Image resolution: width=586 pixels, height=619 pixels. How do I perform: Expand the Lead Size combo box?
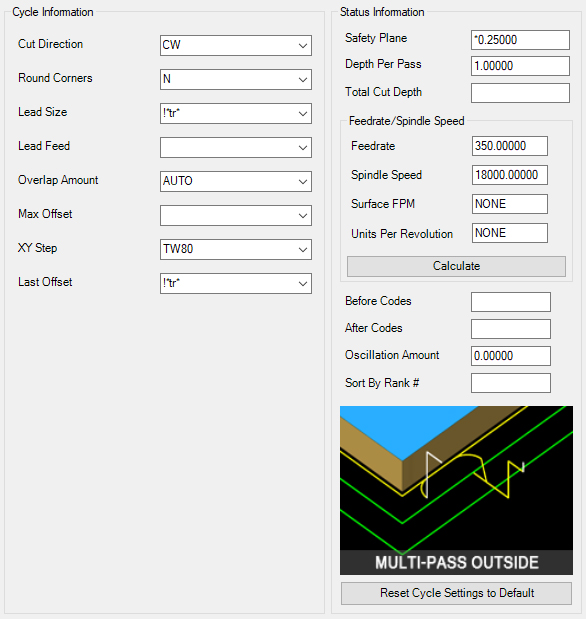pos(236,113)
